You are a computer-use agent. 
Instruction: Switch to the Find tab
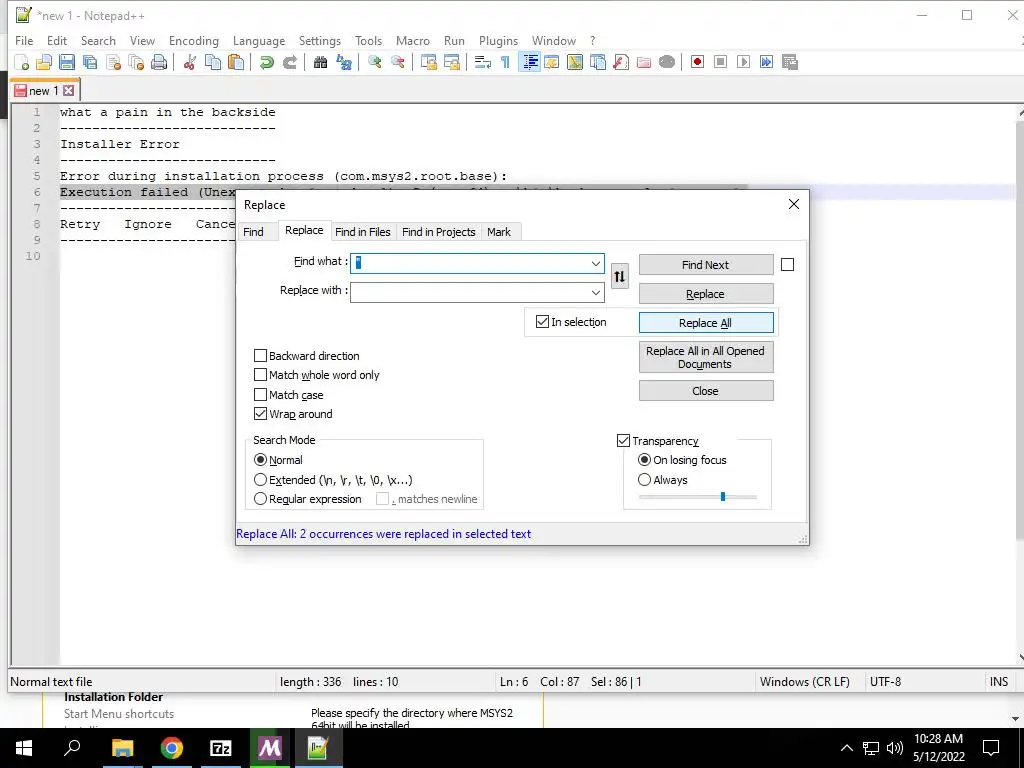click(253, 232)
